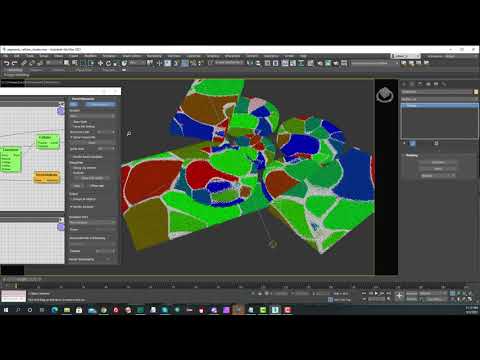Open the named selection sets dropdown
480x360 pixels.
coord(228,63)
